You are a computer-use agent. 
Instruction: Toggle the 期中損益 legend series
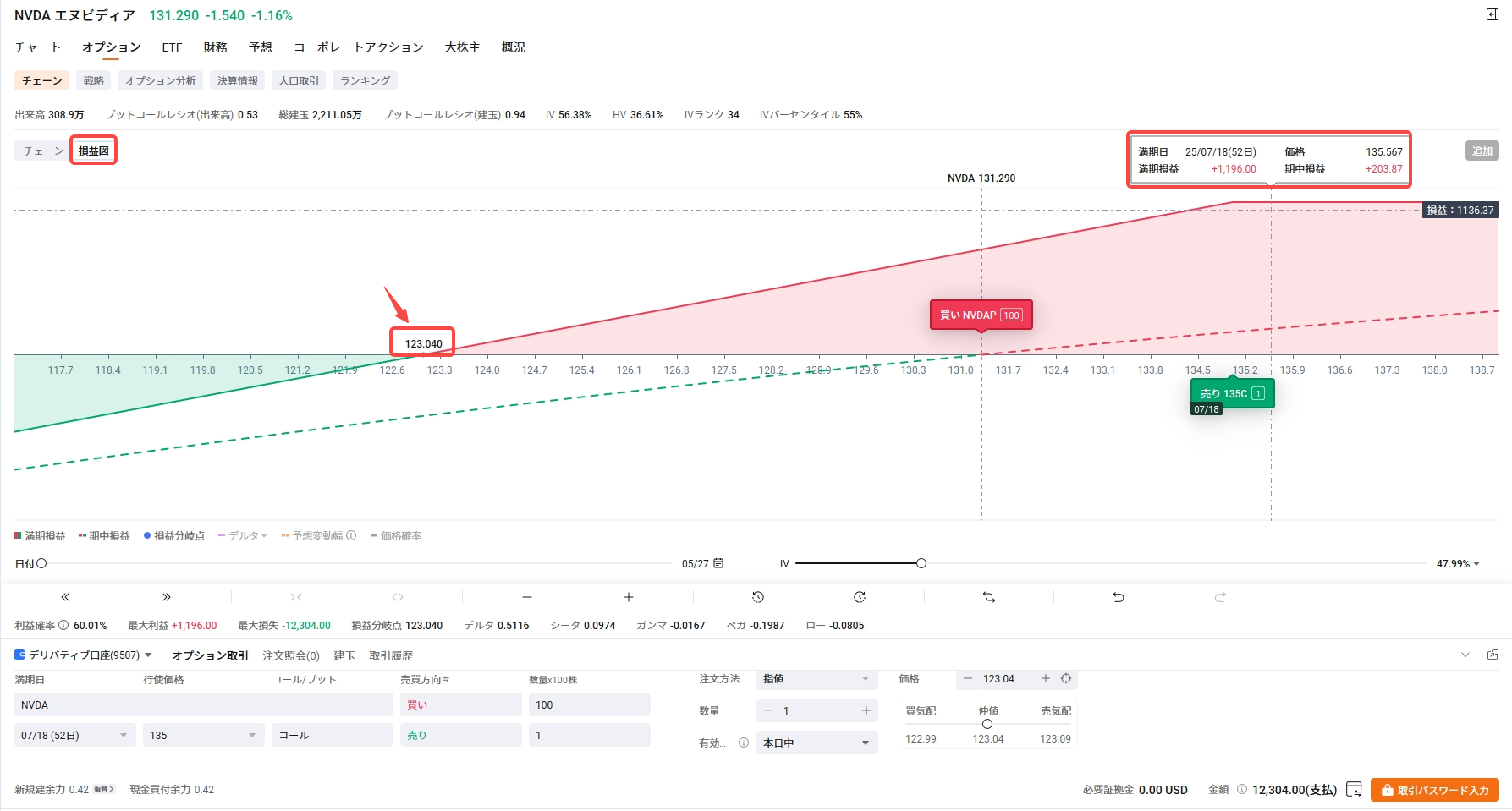pos(104,536)
